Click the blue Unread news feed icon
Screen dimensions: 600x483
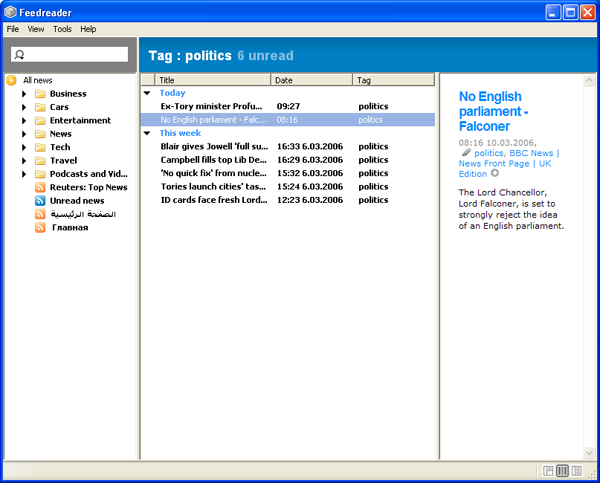click(x=40, y=201)
